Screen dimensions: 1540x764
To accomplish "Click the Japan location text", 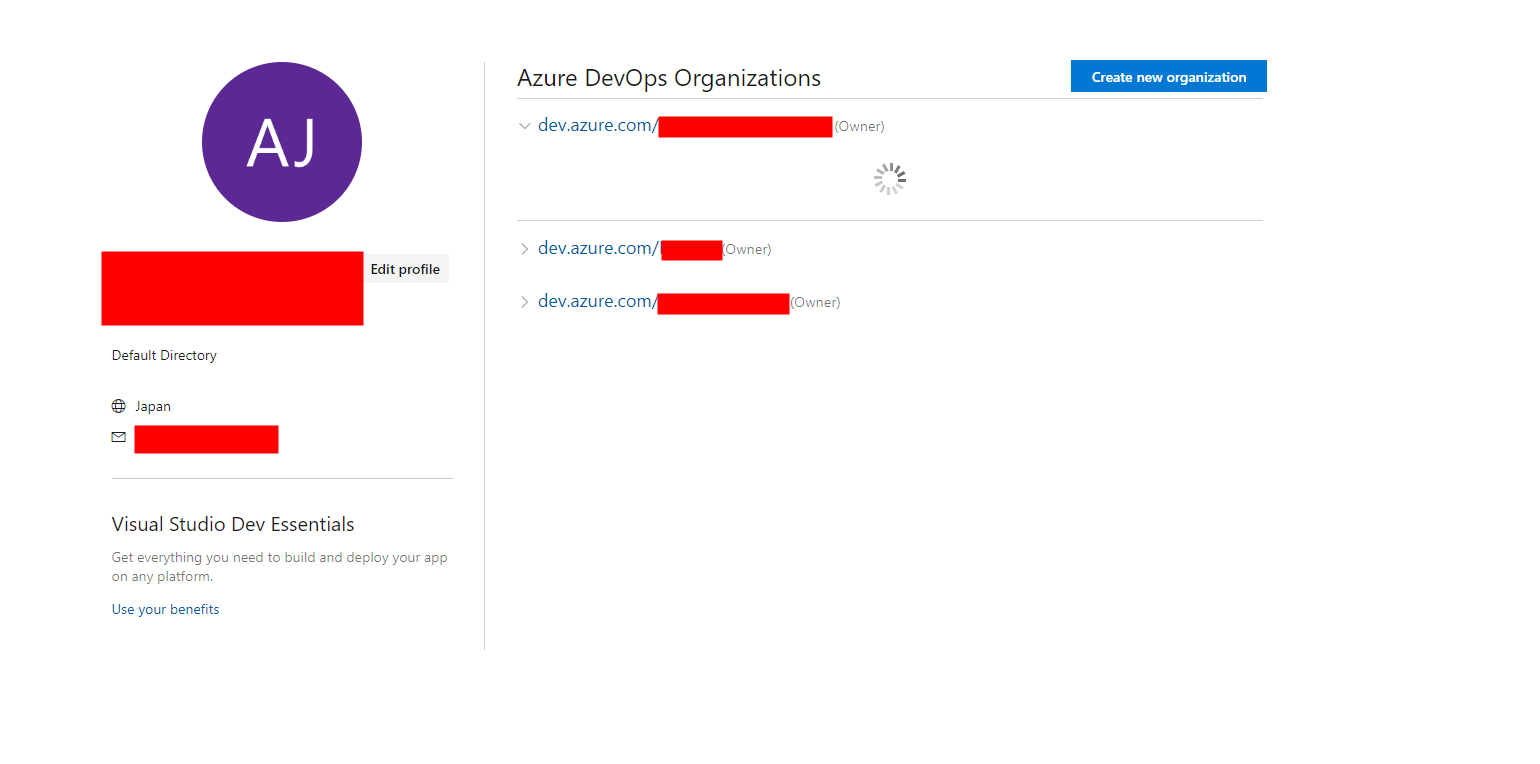I will pyautogui.click(x=153, y=405).
